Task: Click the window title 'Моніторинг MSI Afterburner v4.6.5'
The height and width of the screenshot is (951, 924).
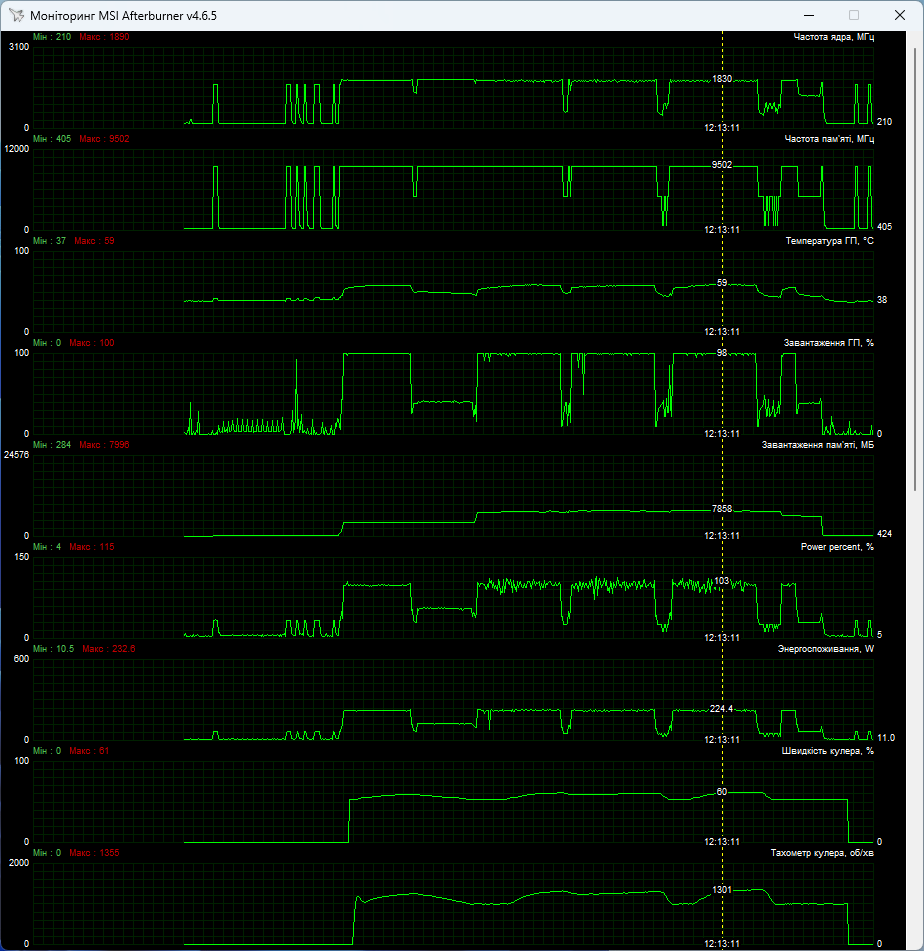Action: (x=123, y=16)
